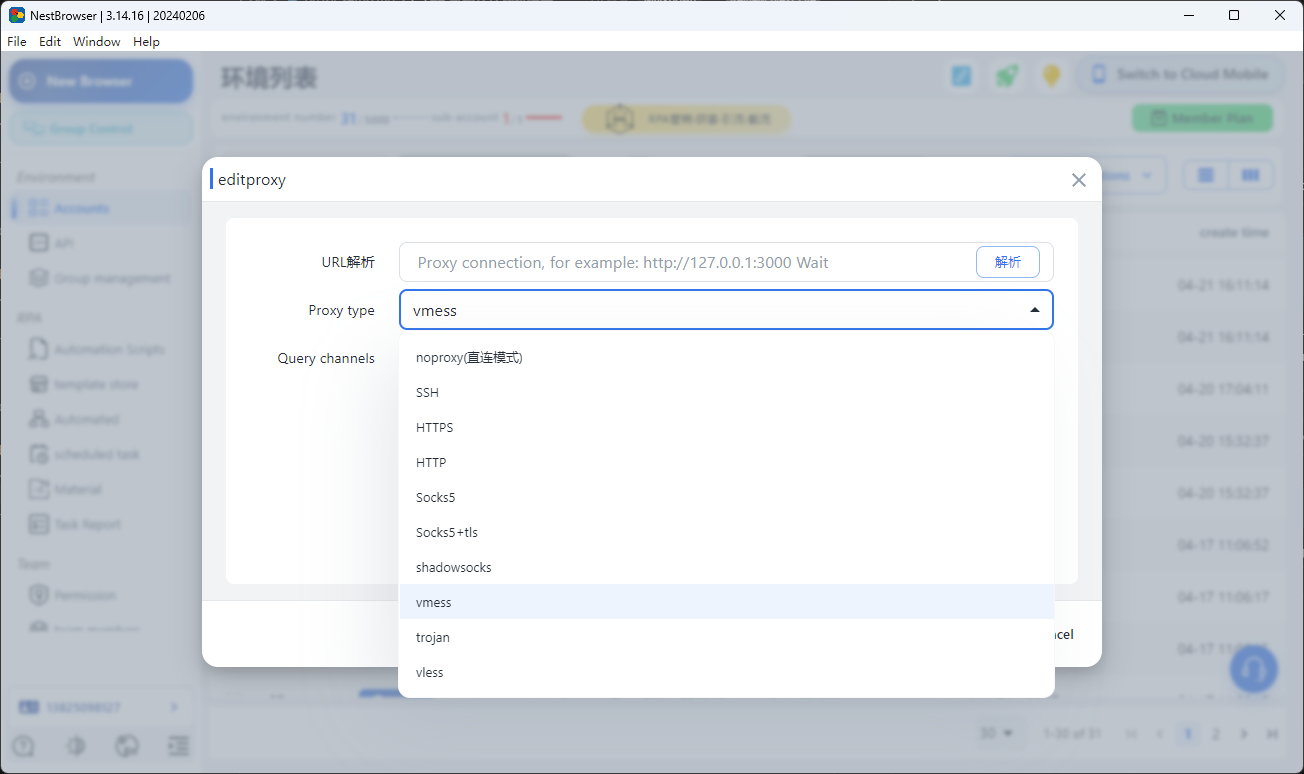The height and width of the screenshot is (774, 1304).
Task: Click the blue pencil edit icon in header
Action: point(961,74)
